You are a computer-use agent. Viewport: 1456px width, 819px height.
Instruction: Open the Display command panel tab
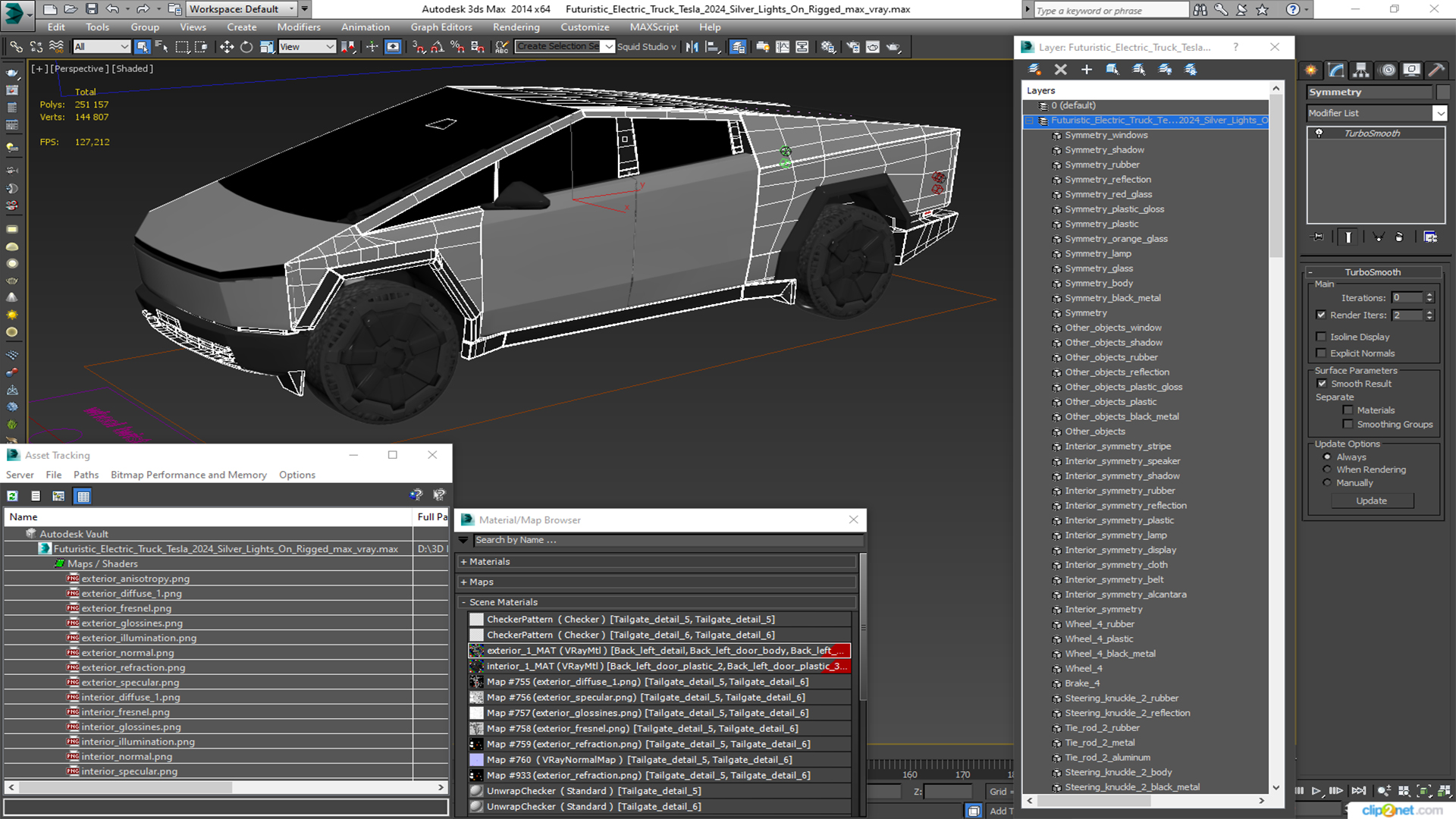point(1411,70)
